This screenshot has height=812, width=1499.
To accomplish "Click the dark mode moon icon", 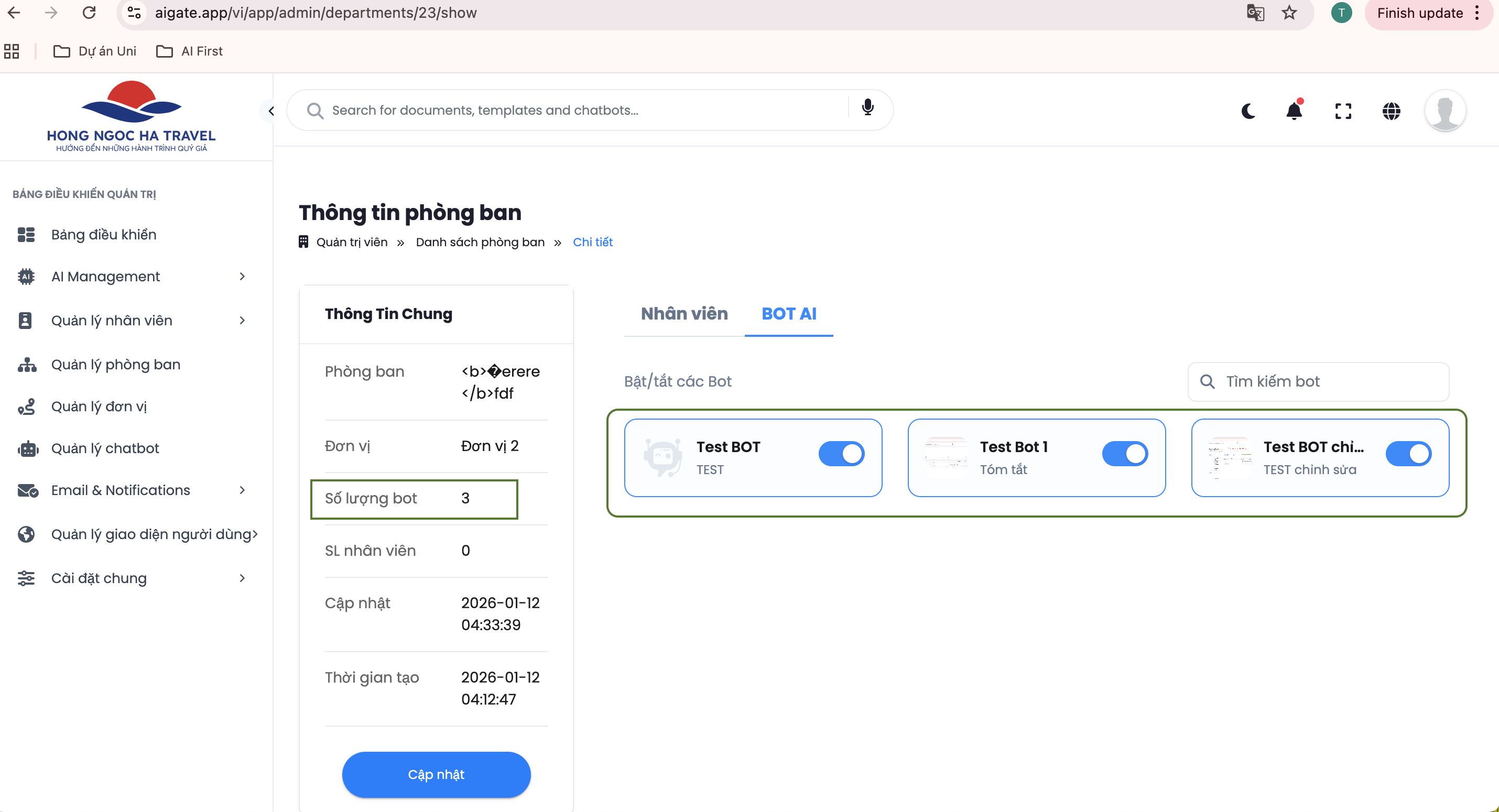I will point(1247,111).
